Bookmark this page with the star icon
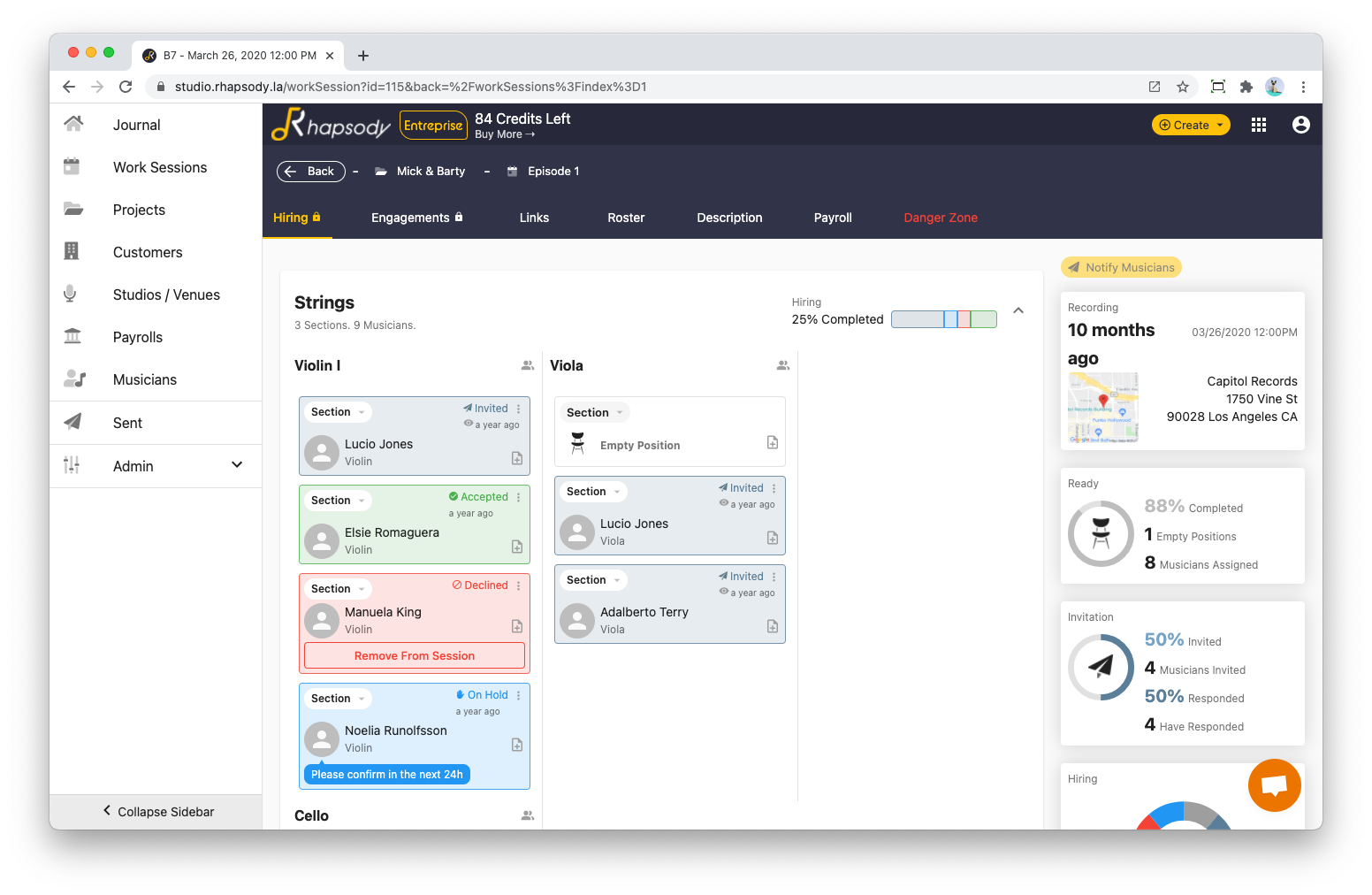This screenshot has height=895, width=1372. (1183, 87)
